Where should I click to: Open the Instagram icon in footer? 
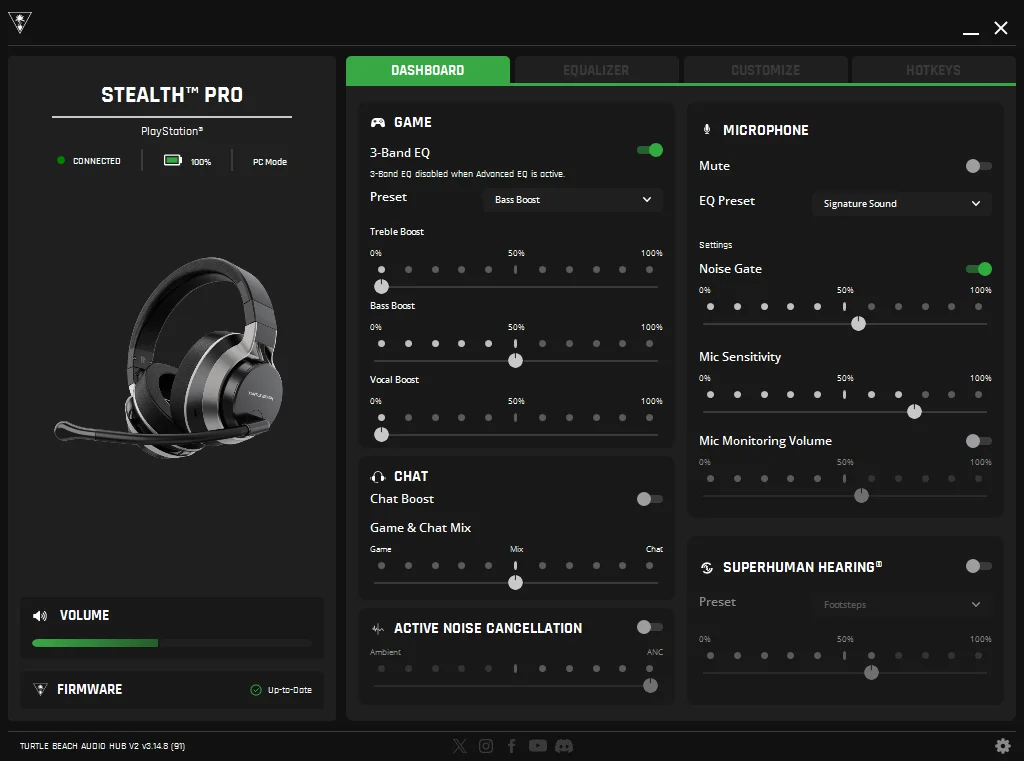pos(486,746)
